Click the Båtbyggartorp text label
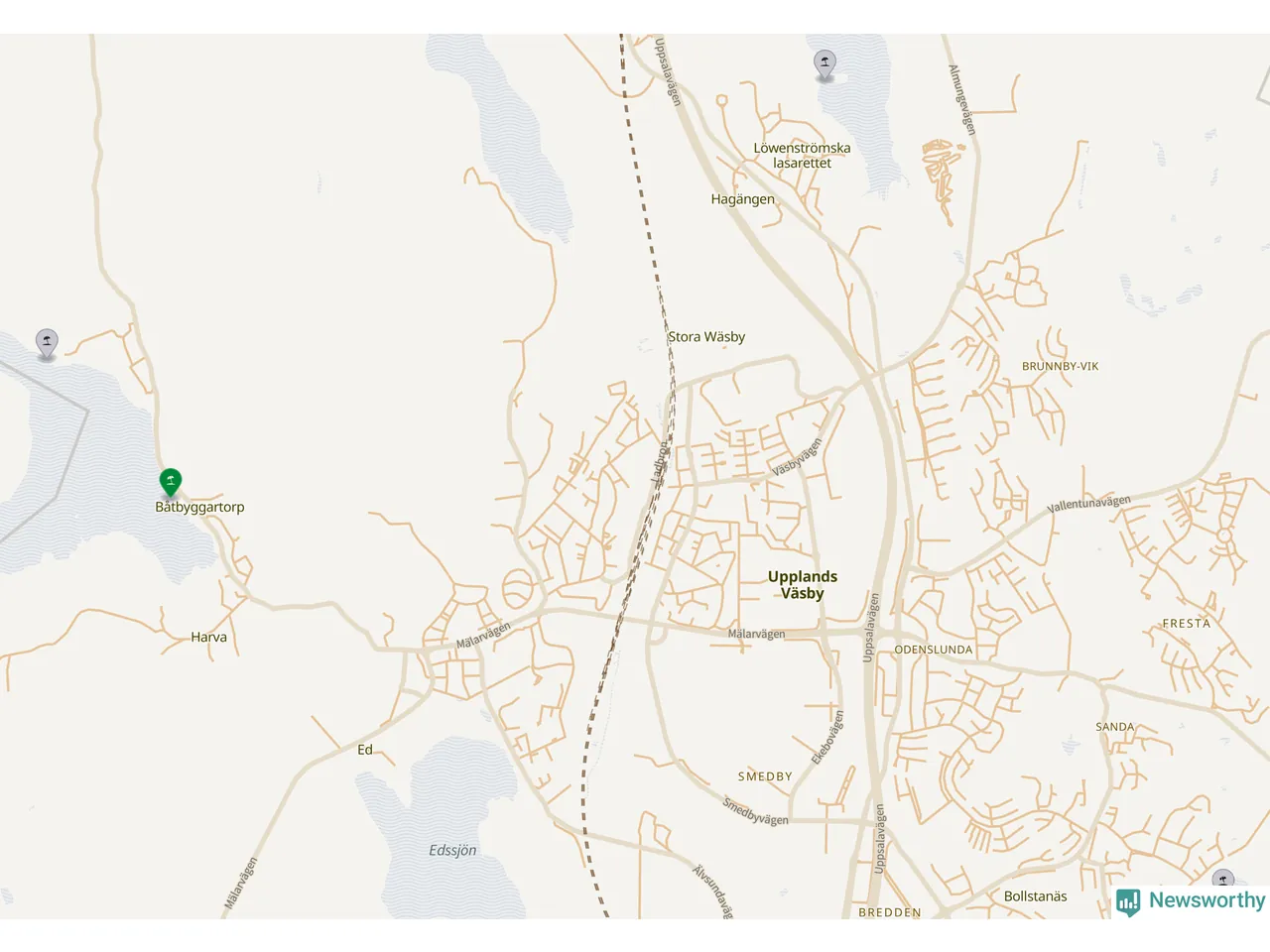Screen dimensions: 1270x952 click(x=199, y=507)
